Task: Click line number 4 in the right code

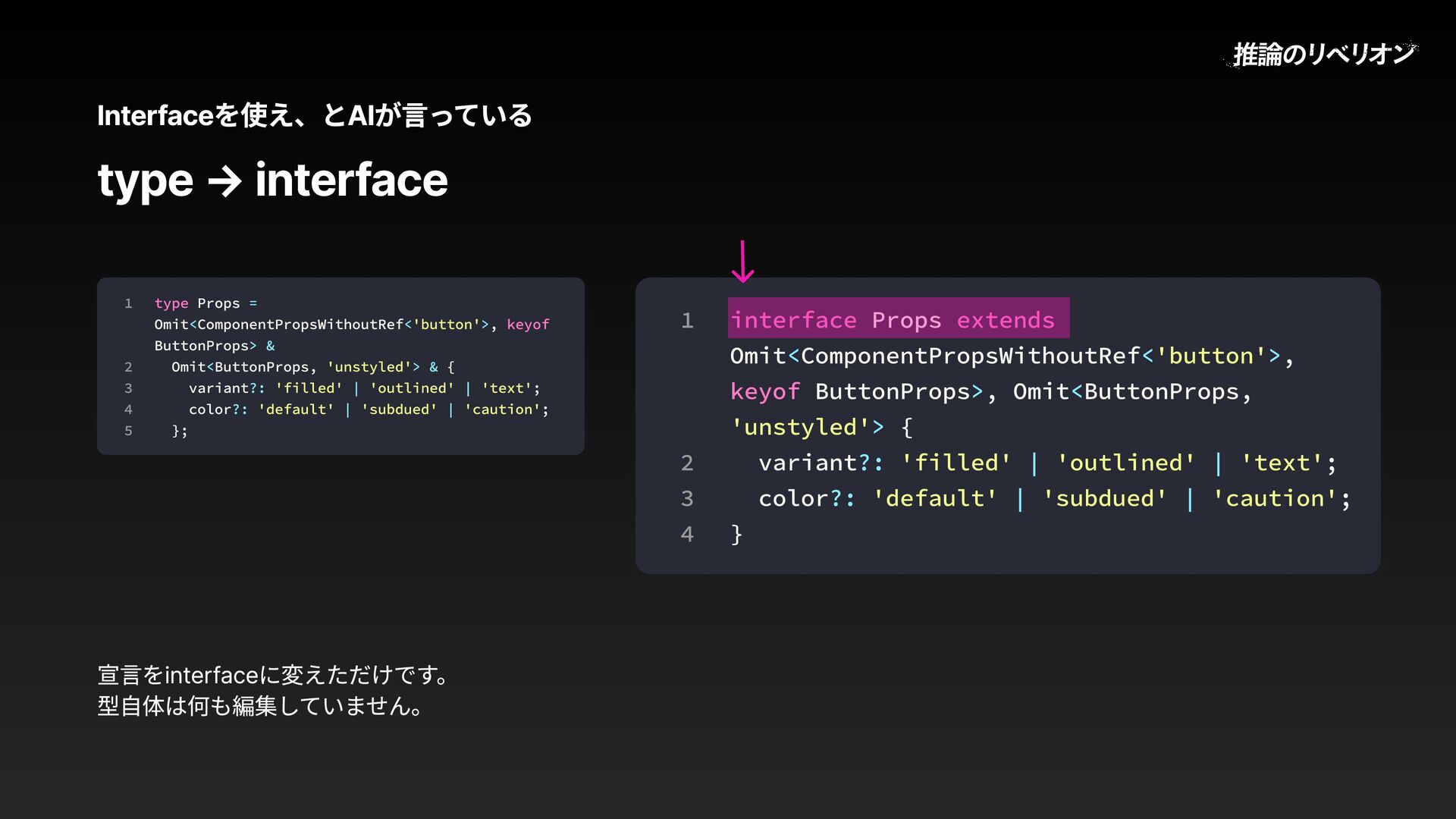Action: point(687,534)
